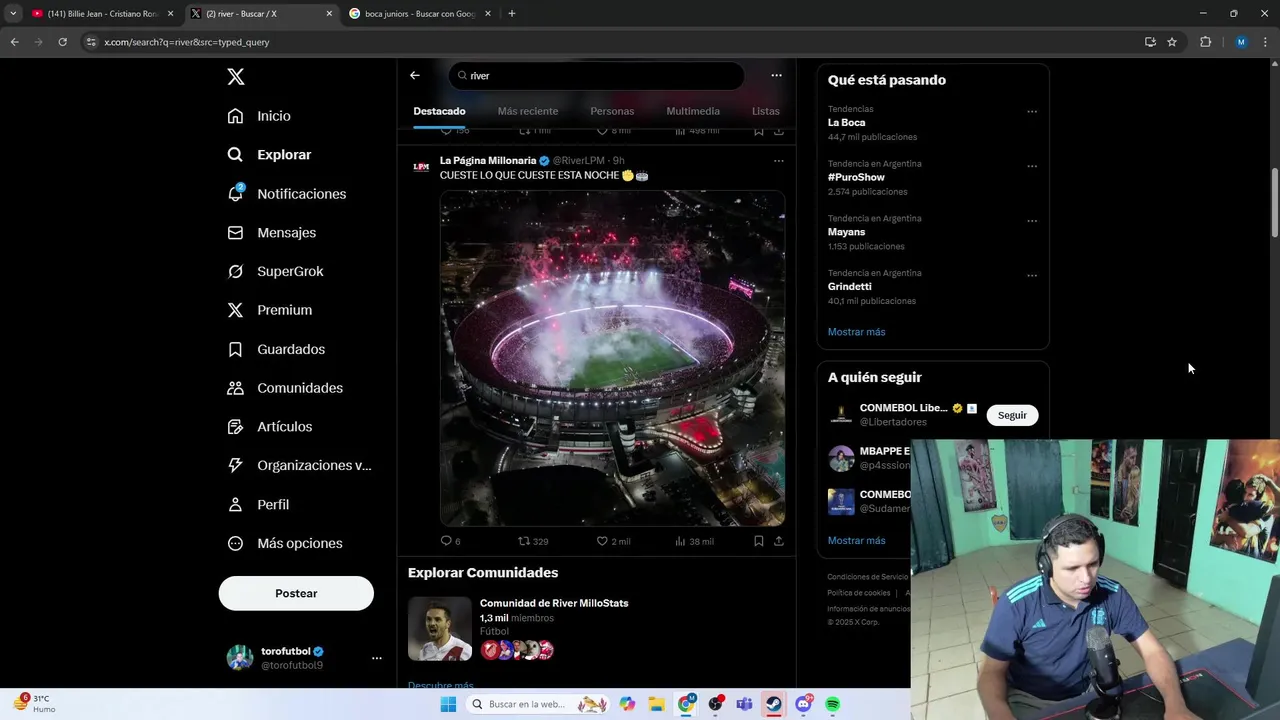Open File Explorer from taskbar

[x=656, y=704]
